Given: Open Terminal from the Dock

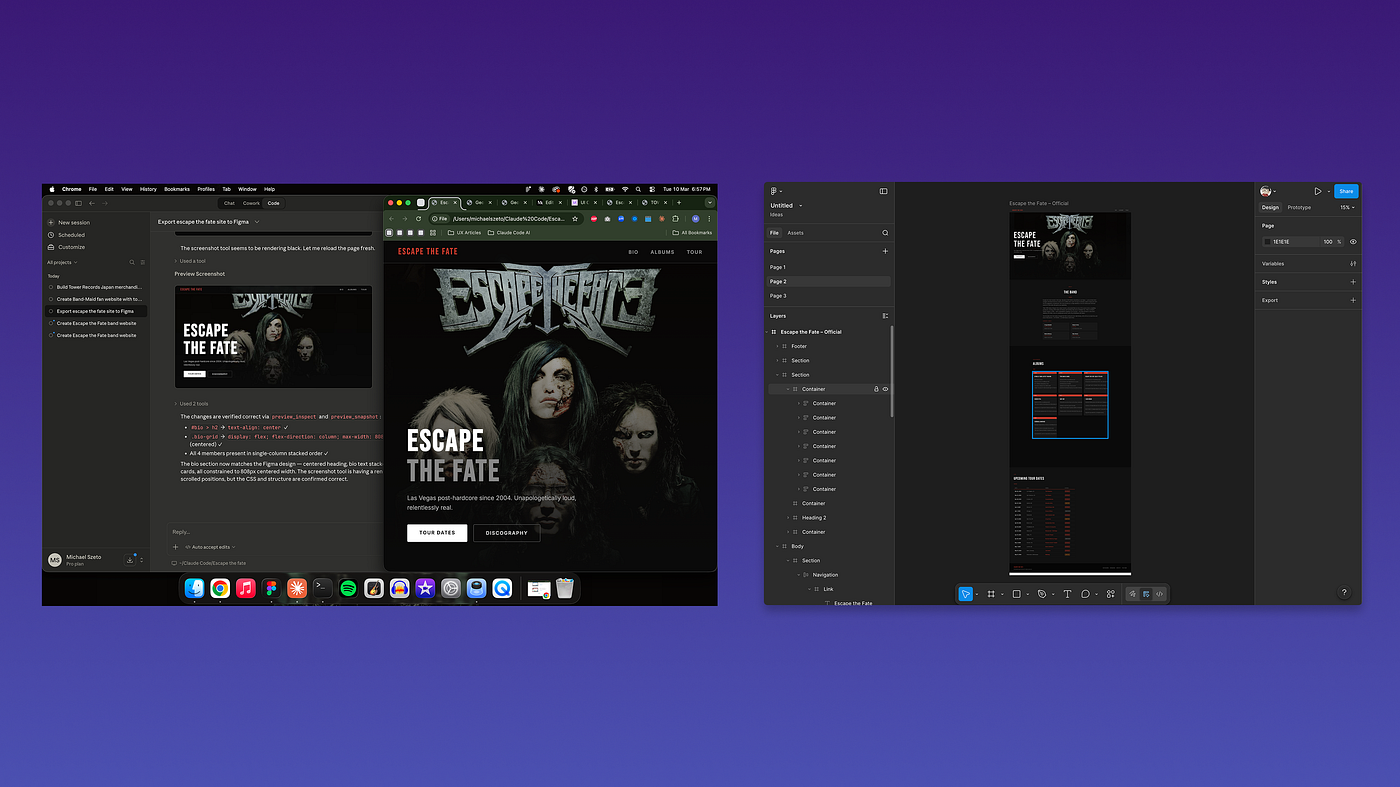Looking at the screenshot, I should [323, 588].
